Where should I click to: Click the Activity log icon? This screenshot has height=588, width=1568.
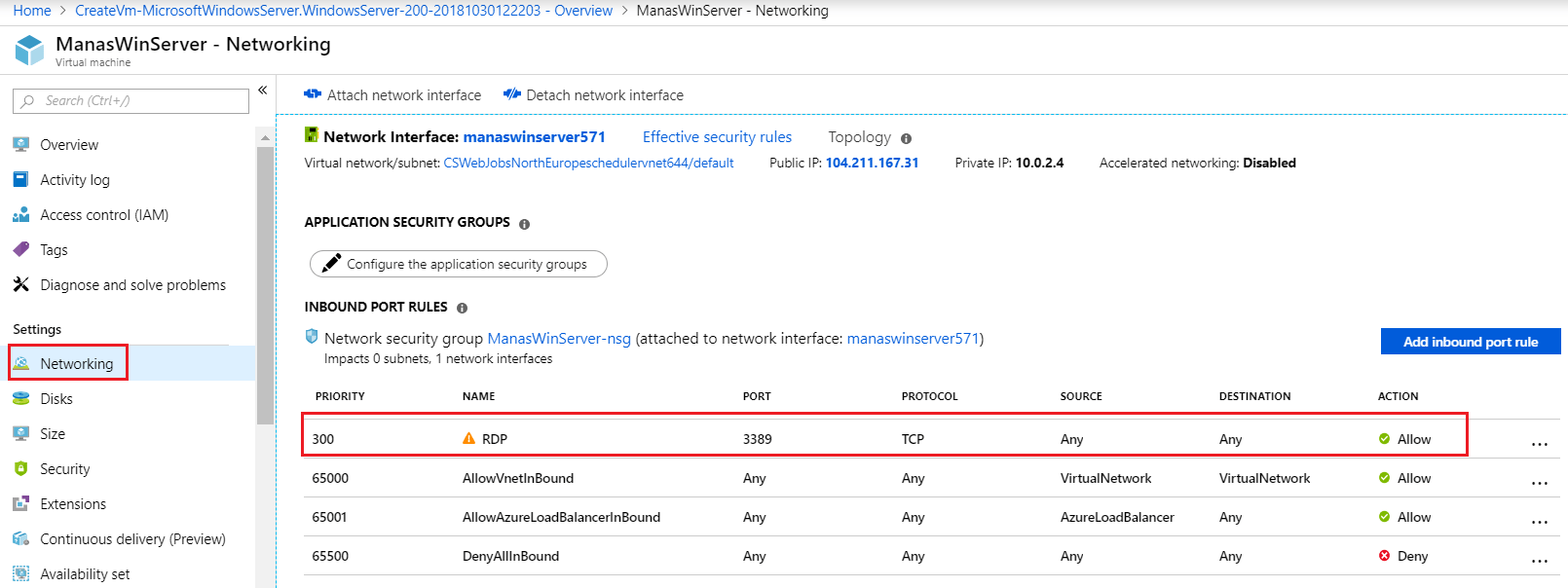point(20,179)
